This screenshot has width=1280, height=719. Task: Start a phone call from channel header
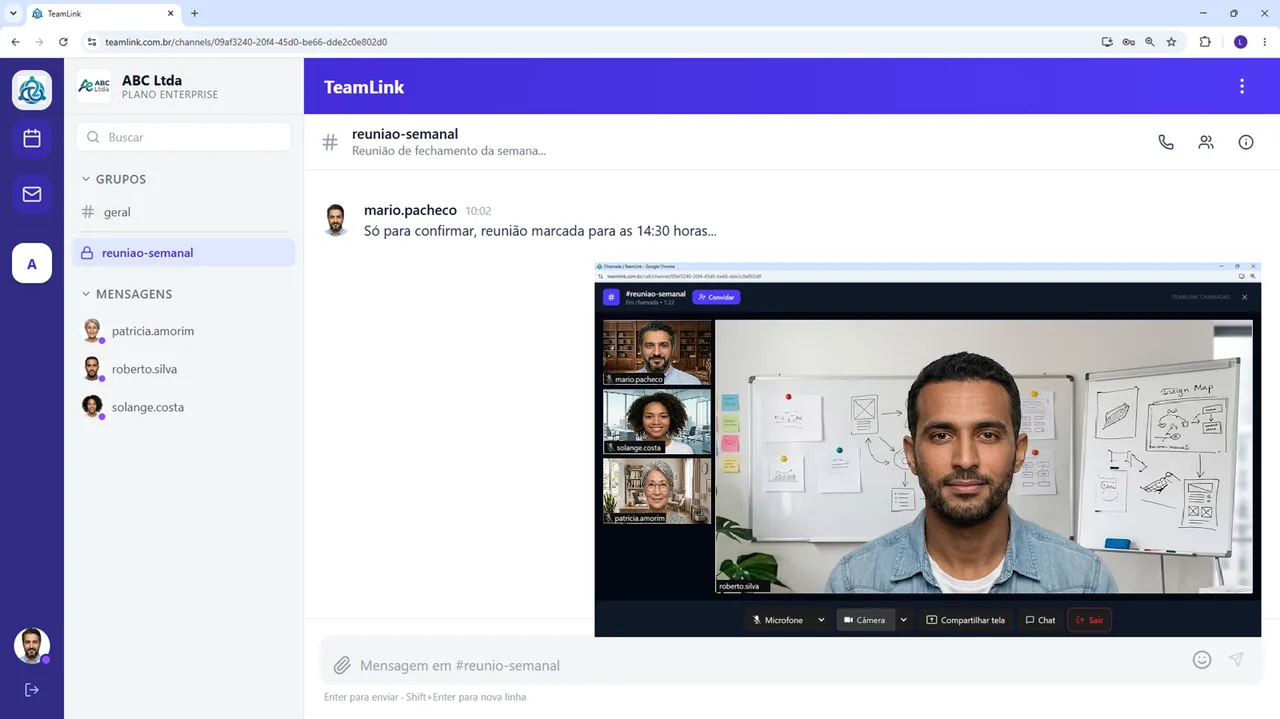pyautogui.click(x=1166, y=142)
